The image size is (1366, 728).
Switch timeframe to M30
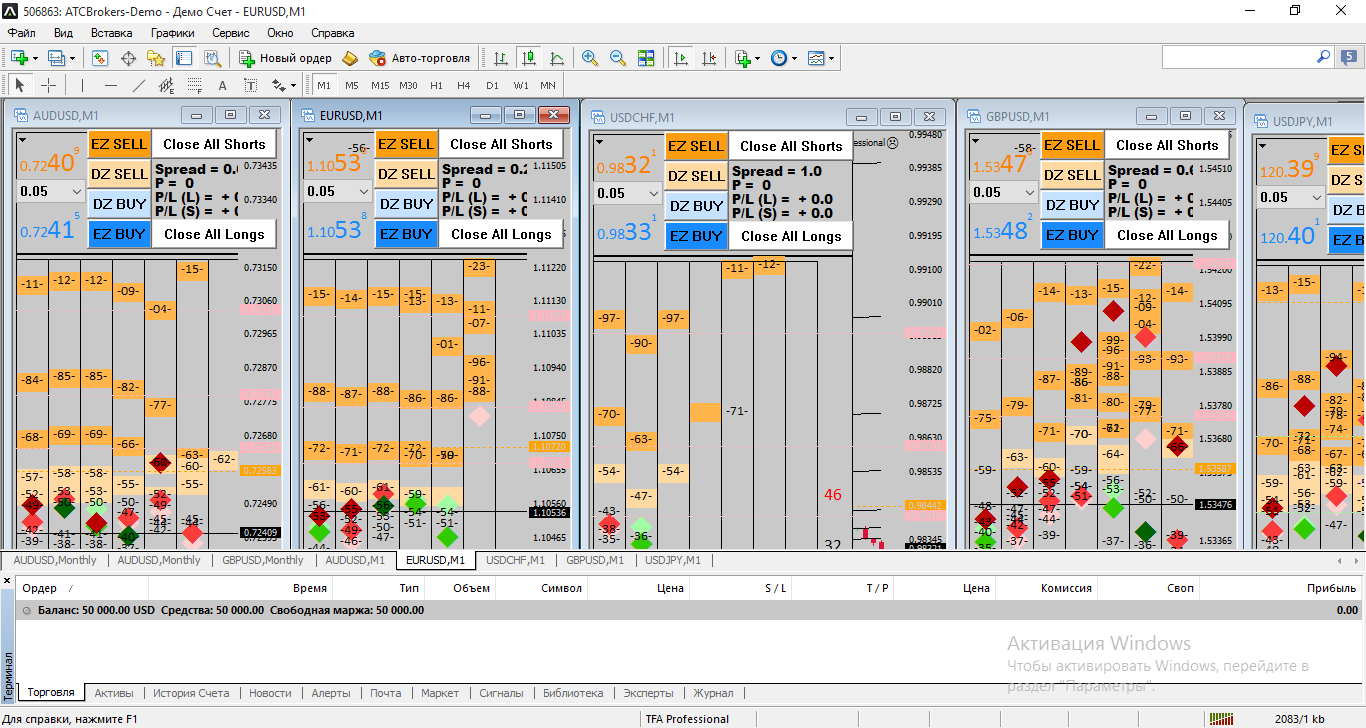pos(408,86)
